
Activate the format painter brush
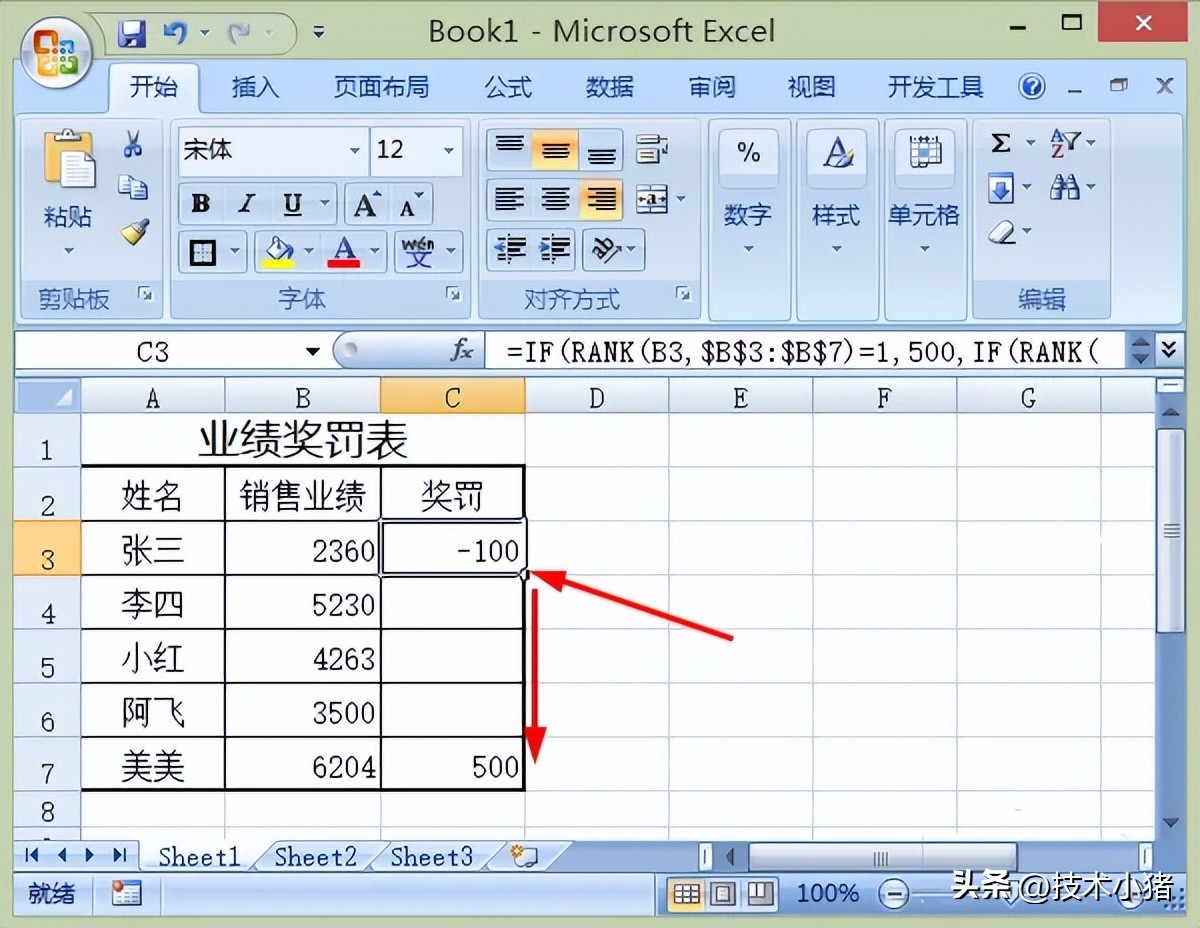pyautogui.click(x=133, y=231)
